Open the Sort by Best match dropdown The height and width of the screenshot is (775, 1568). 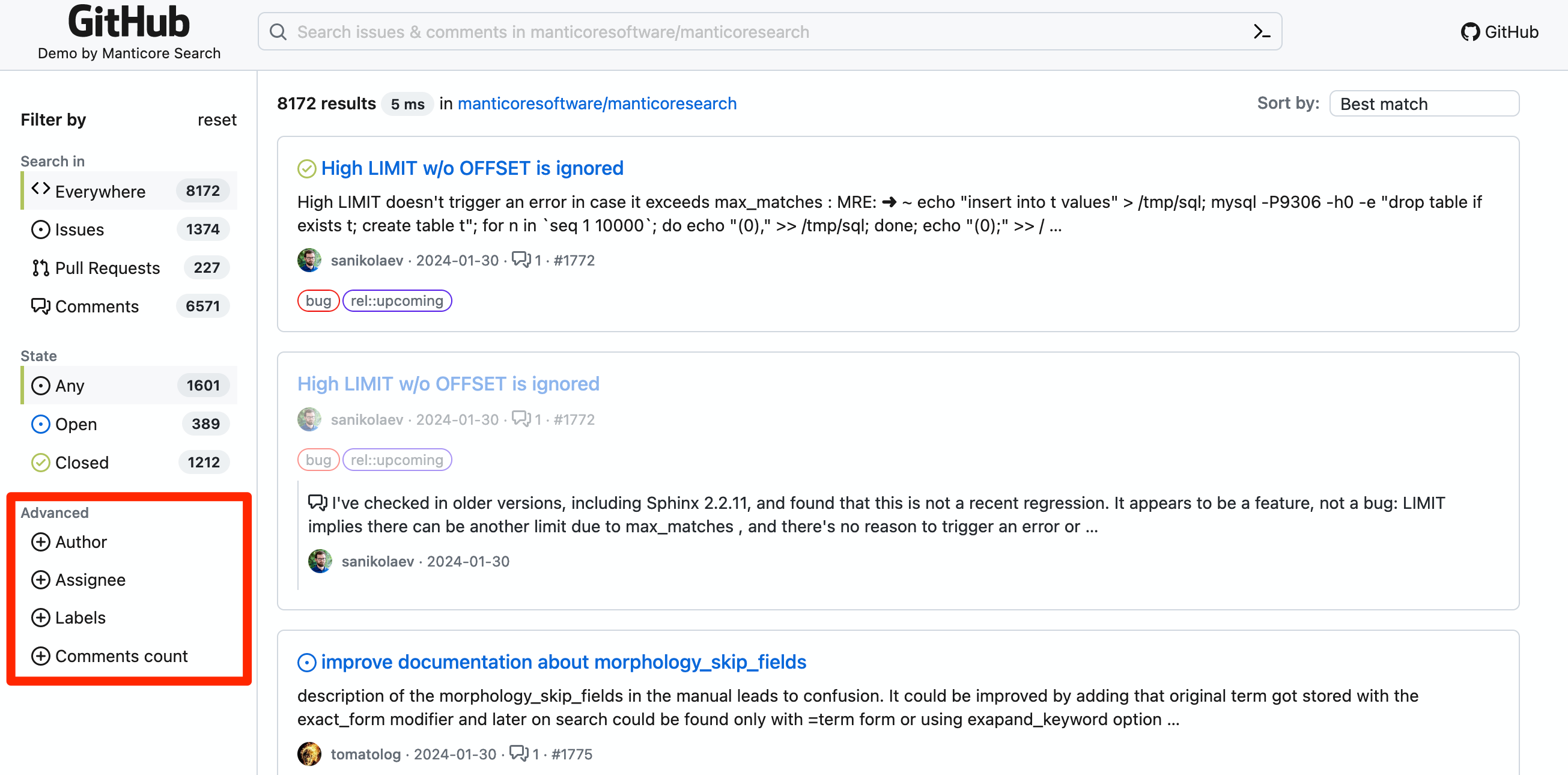[x=1424, y=103]
